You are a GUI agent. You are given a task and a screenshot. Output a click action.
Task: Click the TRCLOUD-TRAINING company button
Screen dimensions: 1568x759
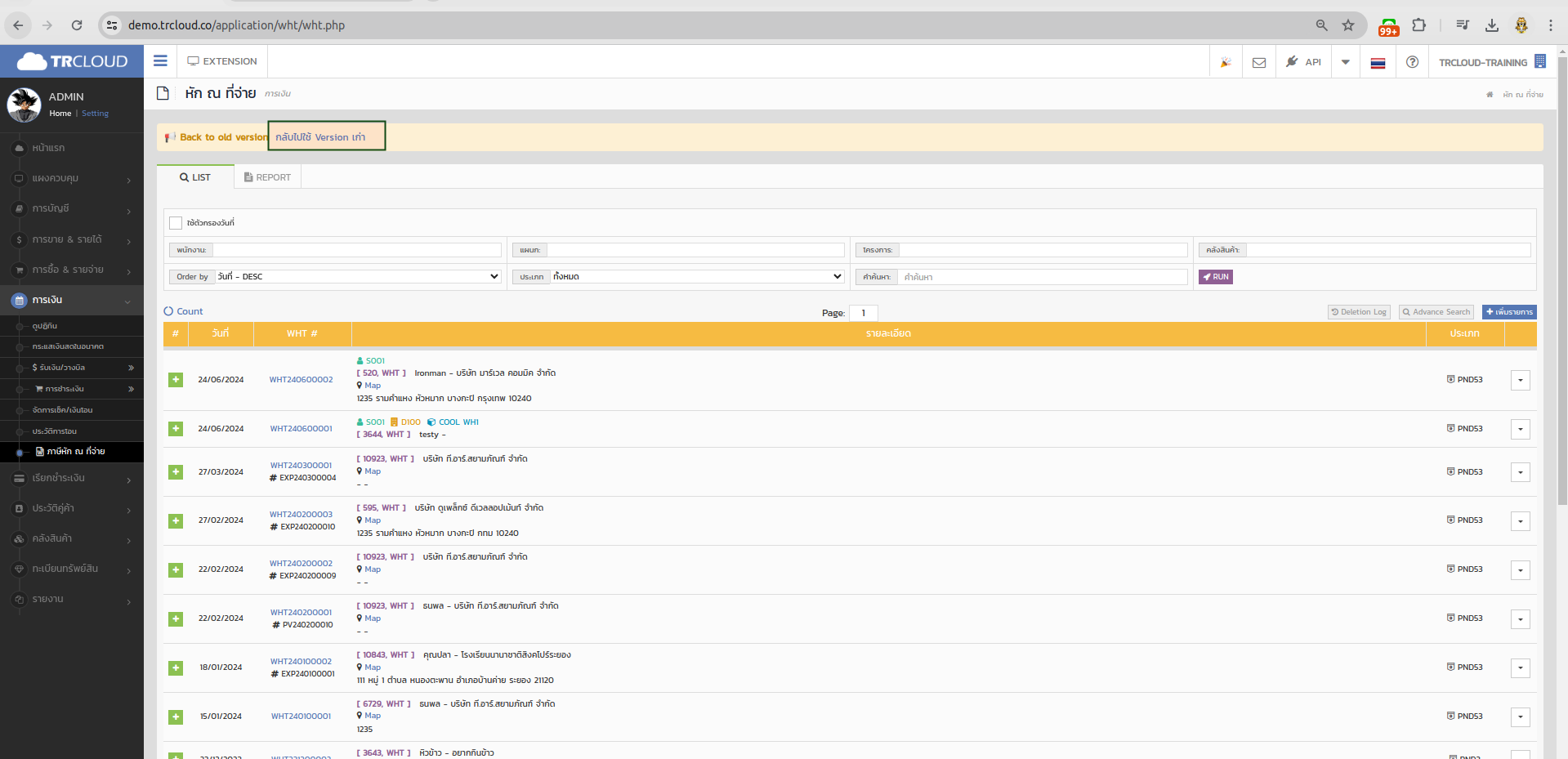coord(1492,62)
